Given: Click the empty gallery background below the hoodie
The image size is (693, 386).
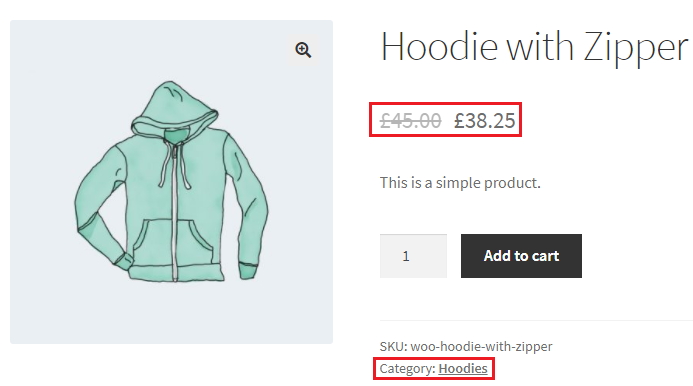Looking at the screenshot, I should click(171, 314).
